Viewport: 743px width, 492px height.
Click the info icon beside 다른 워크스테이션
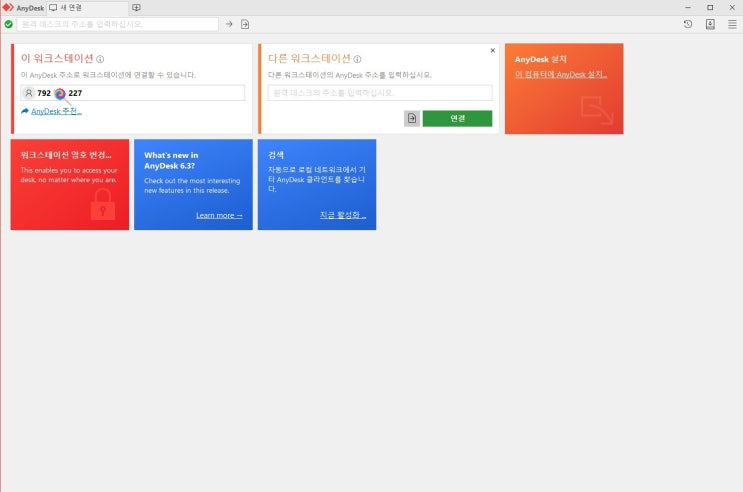357,59
